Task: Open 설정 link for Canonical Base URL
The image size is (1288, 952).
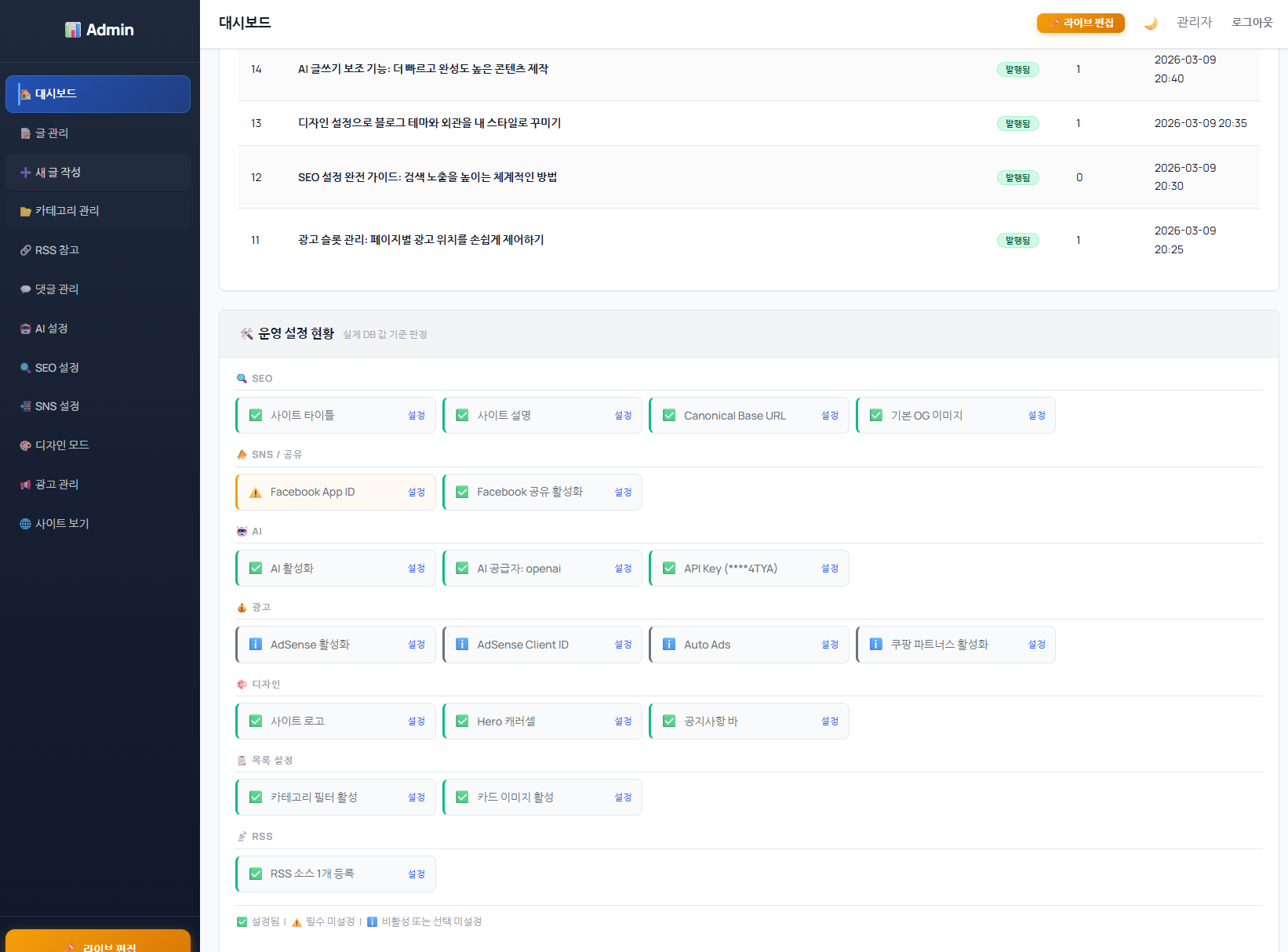Action: (x=829, y=416)
